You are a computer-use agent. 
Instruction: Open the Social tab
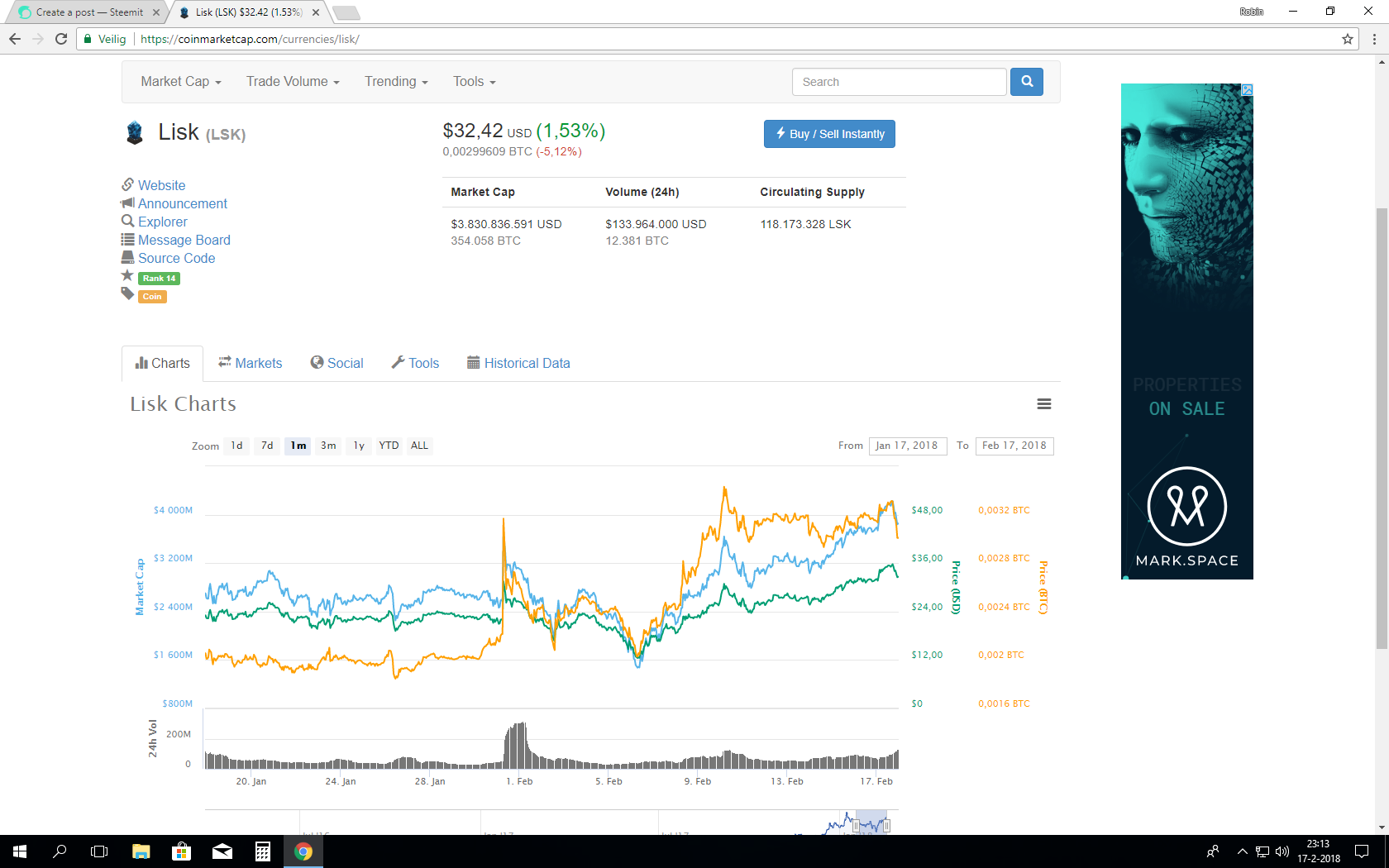click(x=337, y=363)
